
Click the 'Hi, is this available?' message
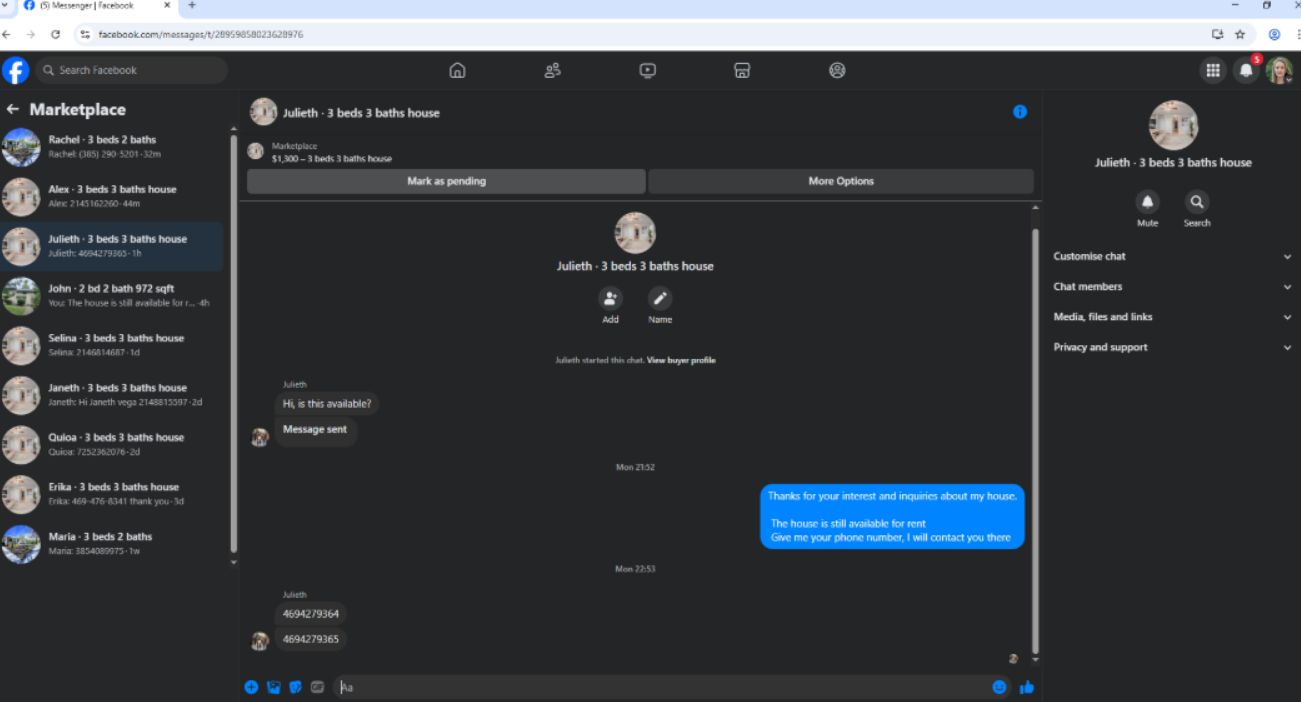click(x=327, y=404)
